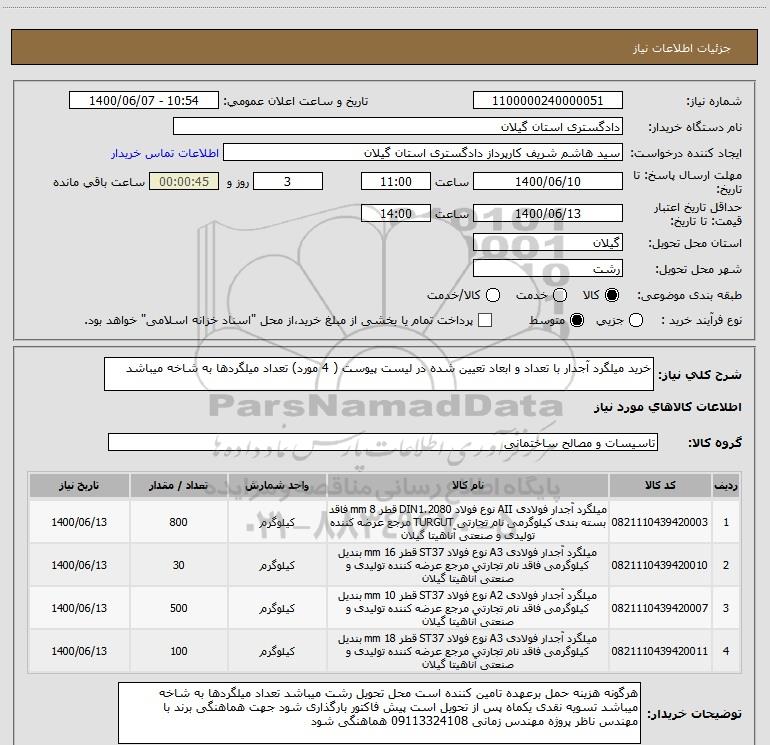This screenshot has width=770, height=745.
Task: Select the خدمت radio button
Action: (560, 295)
